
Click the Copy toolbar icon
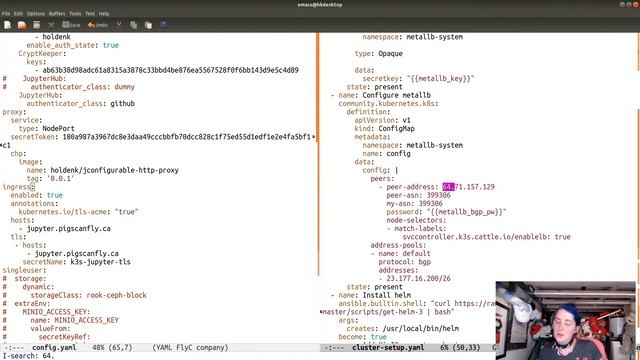[133, 25]
